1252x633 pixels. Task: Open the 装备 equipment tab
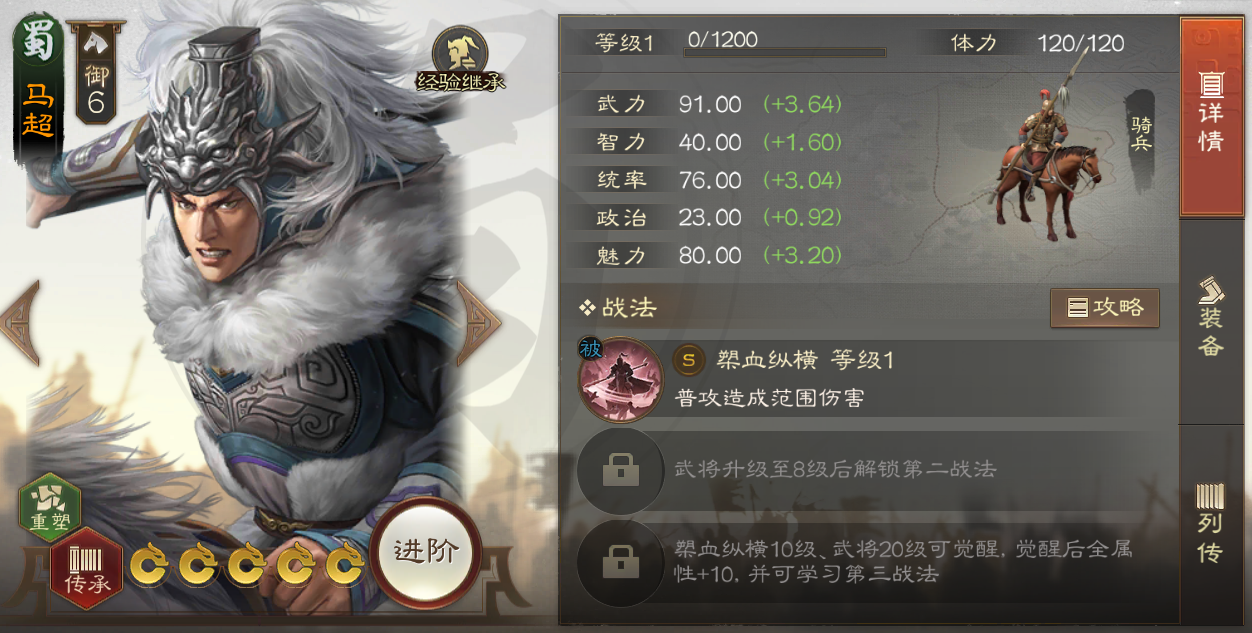click(1211, 320)
